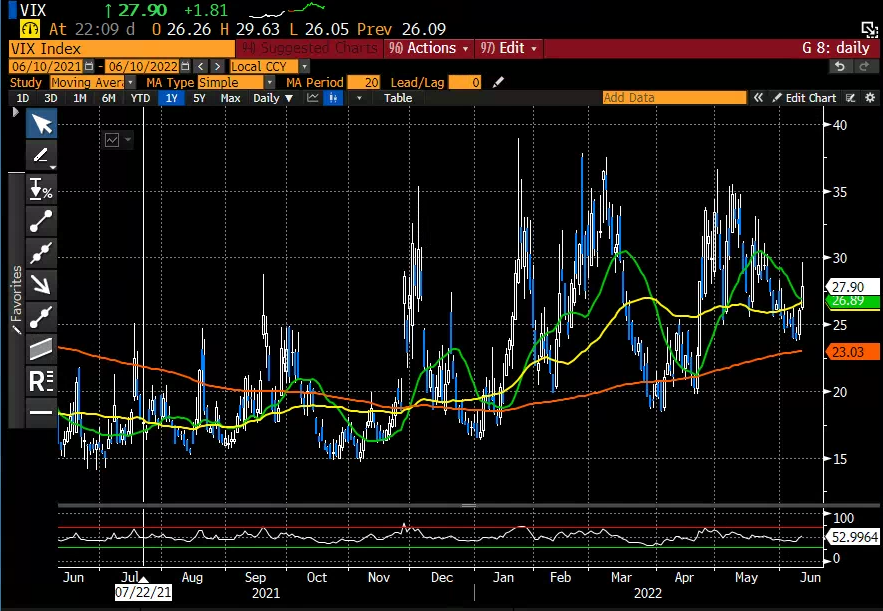Viewport: 883px width, 611px height.
Task: Click the Add Data input box
Action: pos(674,98)
